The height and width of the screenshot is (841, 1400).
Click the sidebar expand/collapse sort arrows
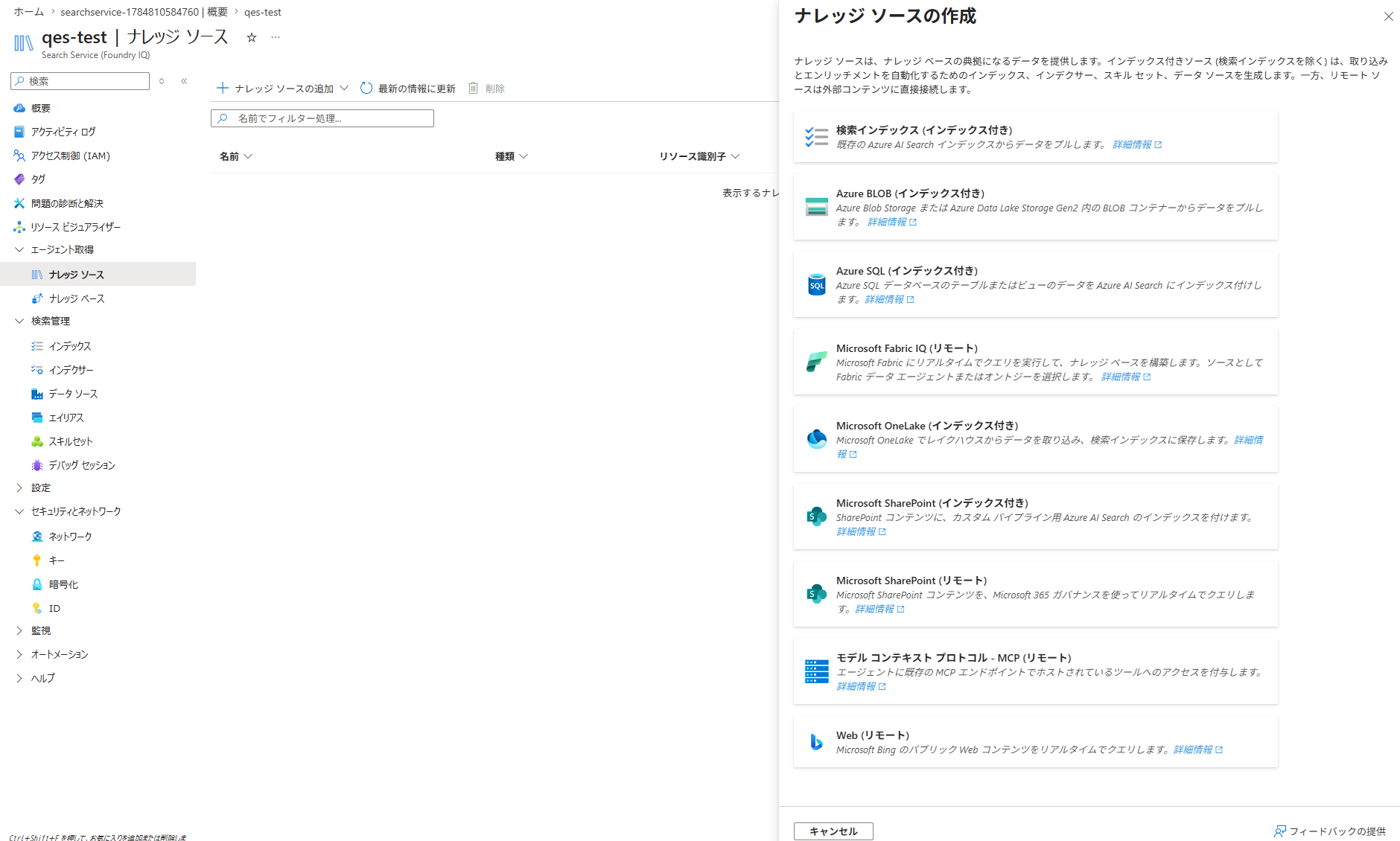point(162,81)
